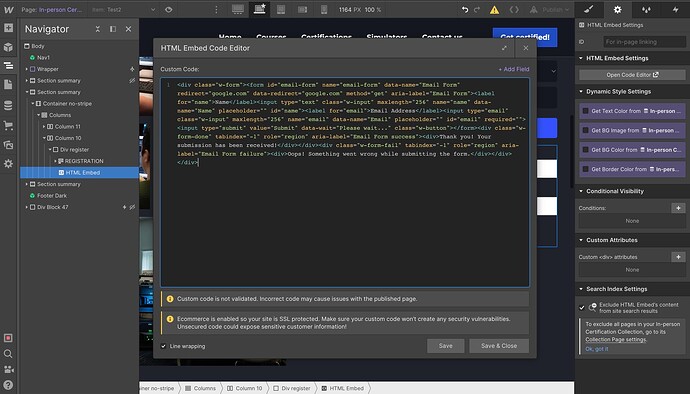
Task: Expand Column 11 in Navigator
Action: pos(44,126)
